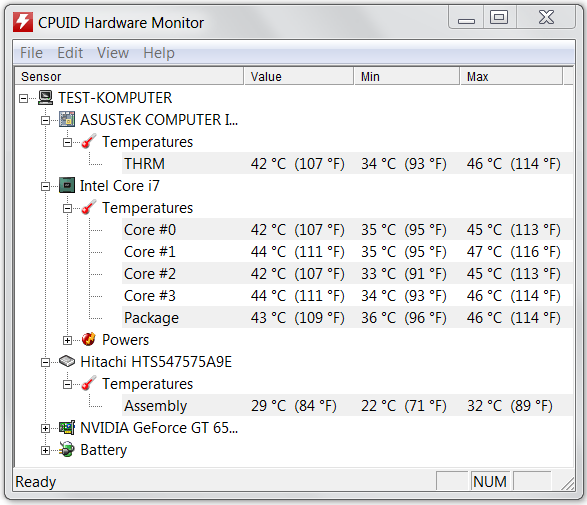The height and width of the screenshot is (505, 587).
Task: Open the View menu
Action: tap(113, 53)
